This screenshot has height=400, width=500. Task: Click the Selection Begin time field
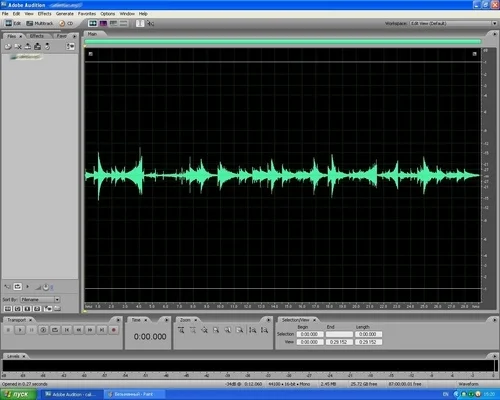[x=310, y=334]
